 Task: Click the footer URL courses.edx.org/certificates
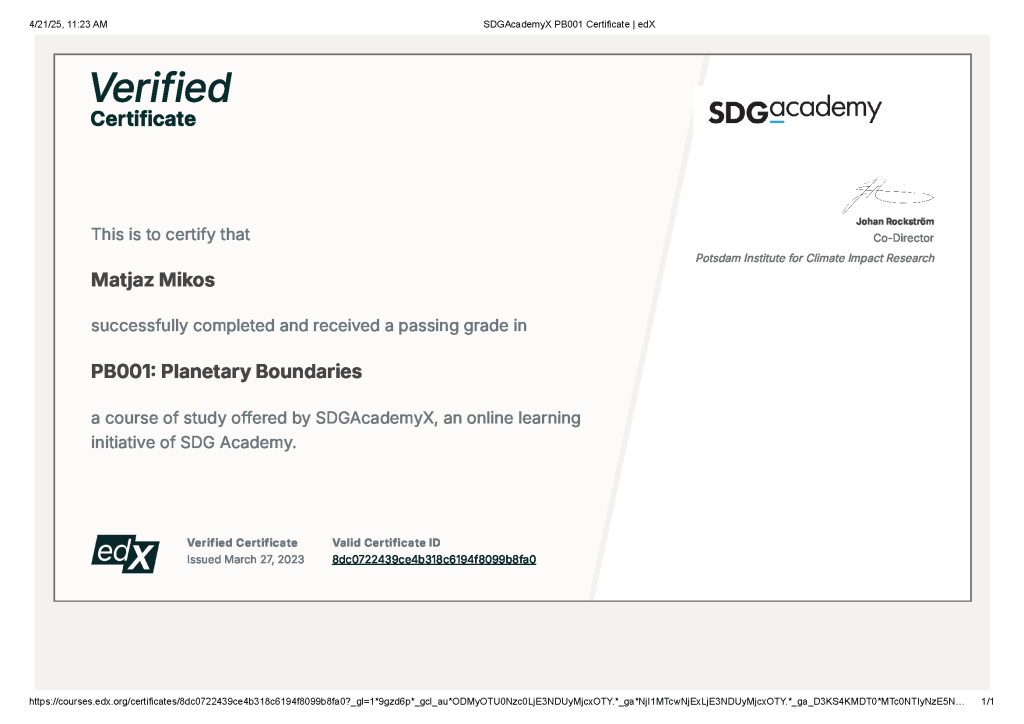pos(496,702)
